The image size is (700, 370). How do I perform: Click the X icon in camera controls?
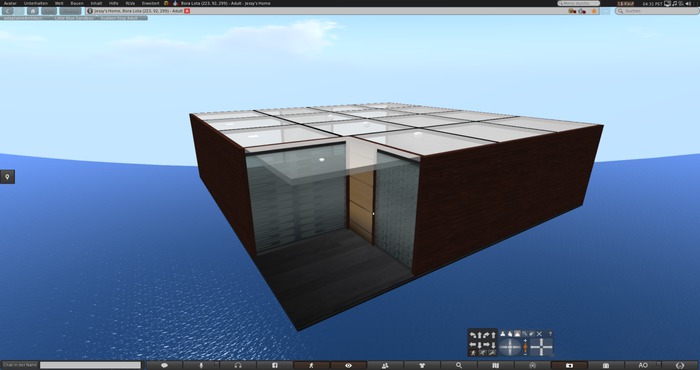[539, 333]
